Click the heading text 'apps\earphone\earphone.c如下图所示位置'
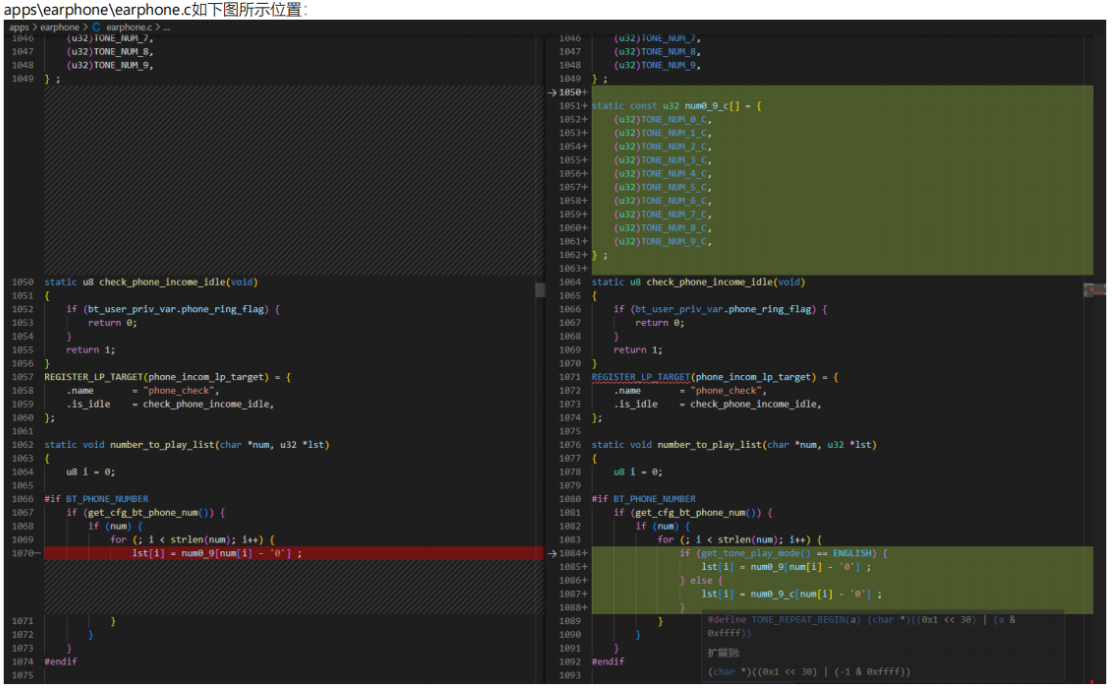The height and width of the screenshot is (689, 1112). click(x=155, y=10)
